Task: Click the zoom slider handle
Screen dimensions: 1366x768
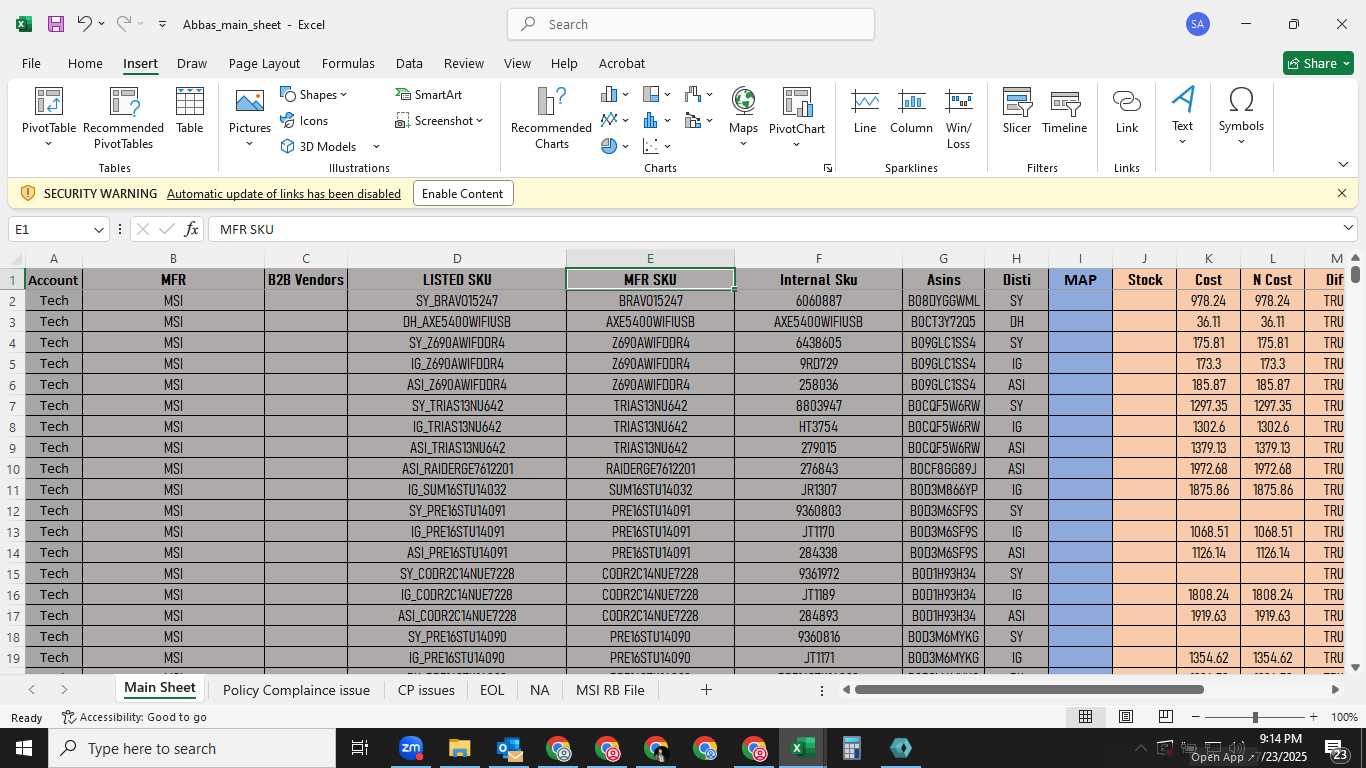Action: tap(1255, 717)
